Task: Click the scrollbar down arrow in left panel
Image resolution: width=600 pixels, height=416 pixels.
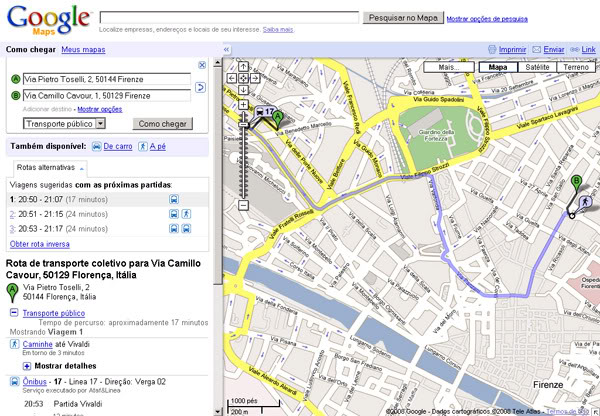Action: tap(217, 412)
